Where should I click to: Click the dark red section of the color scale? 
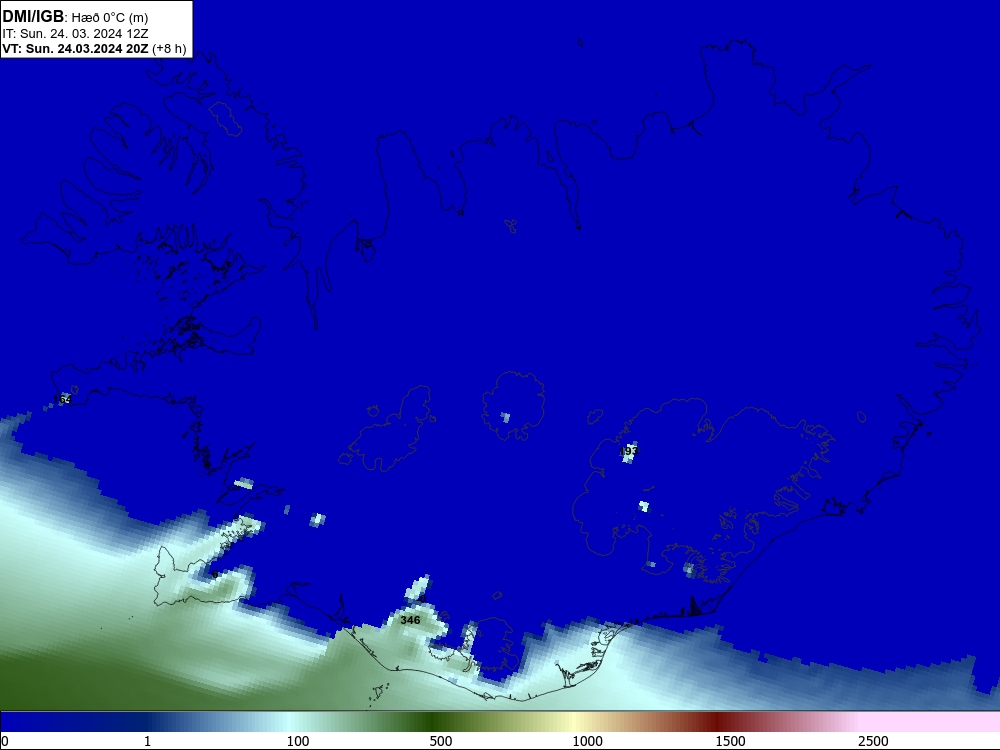tap(717, 722)
